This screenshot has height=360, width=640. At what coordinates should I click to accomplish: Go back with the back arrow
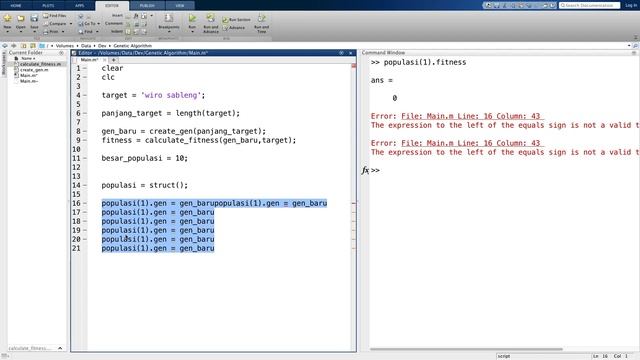pos(5,46)
